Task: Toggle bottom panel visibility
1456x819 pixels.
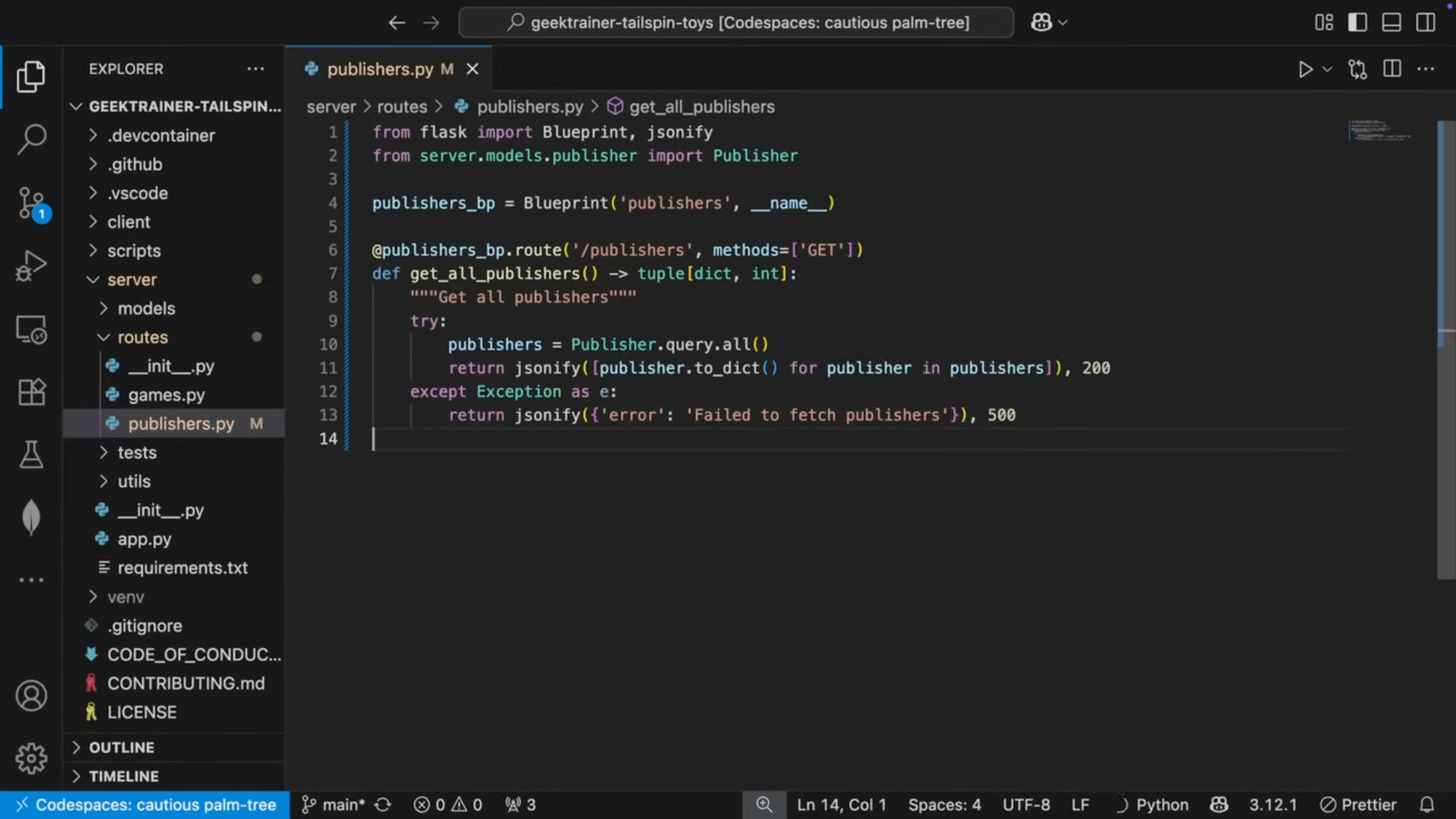Action: coord(1392,23)
